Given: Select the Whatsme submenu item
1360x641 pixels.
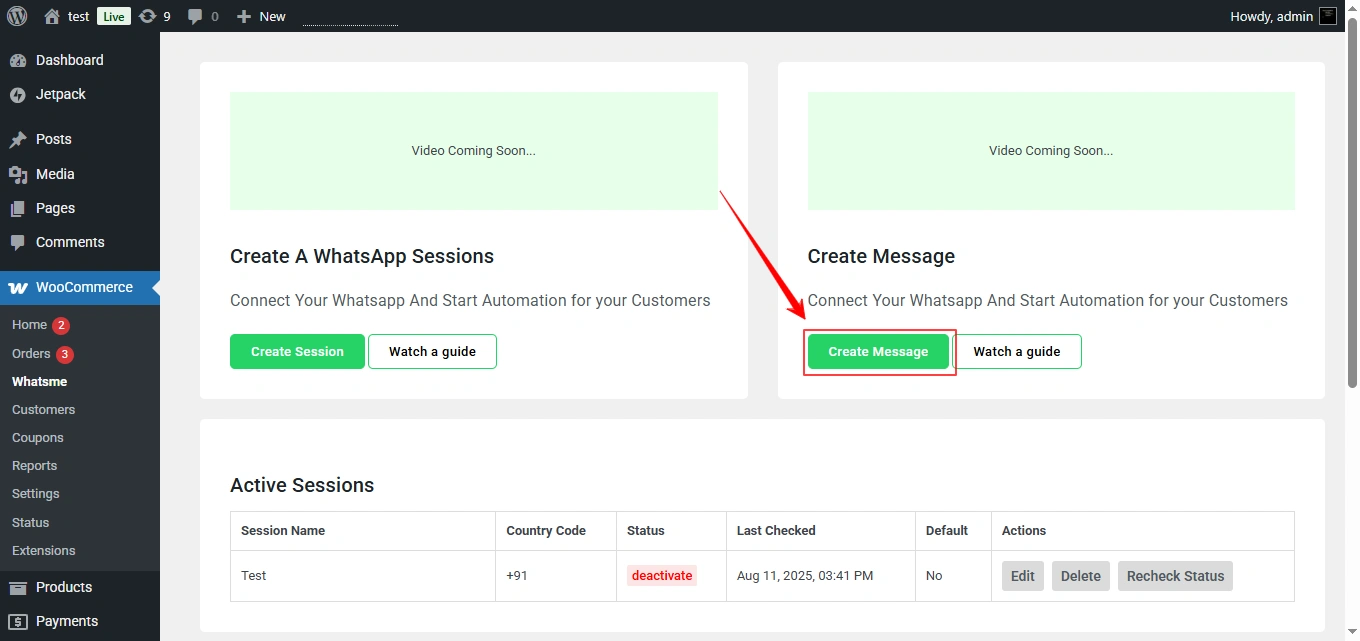Looking at the screenshot, I should pos(39,381).
